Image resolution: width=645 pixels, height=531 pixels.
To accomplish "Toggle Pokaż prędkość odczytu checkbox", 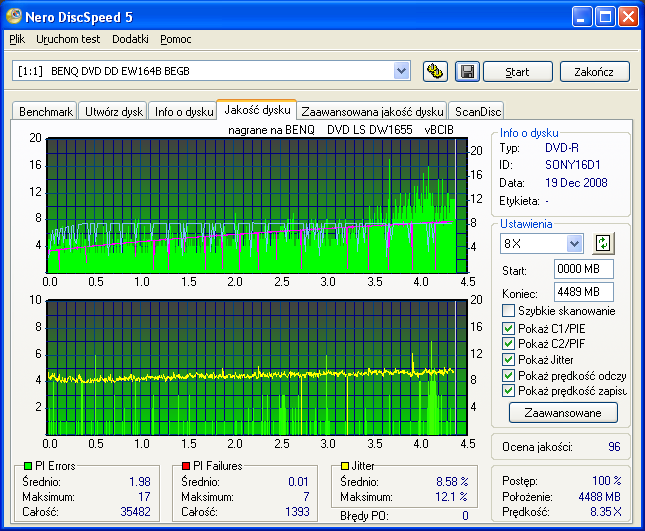I will (x=508, y=376).
